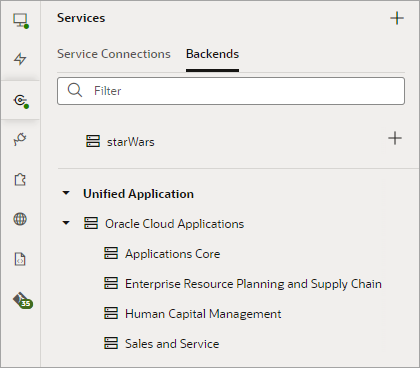
Task: Select the Services icon in sidebar
Action: tap(21, 100)
